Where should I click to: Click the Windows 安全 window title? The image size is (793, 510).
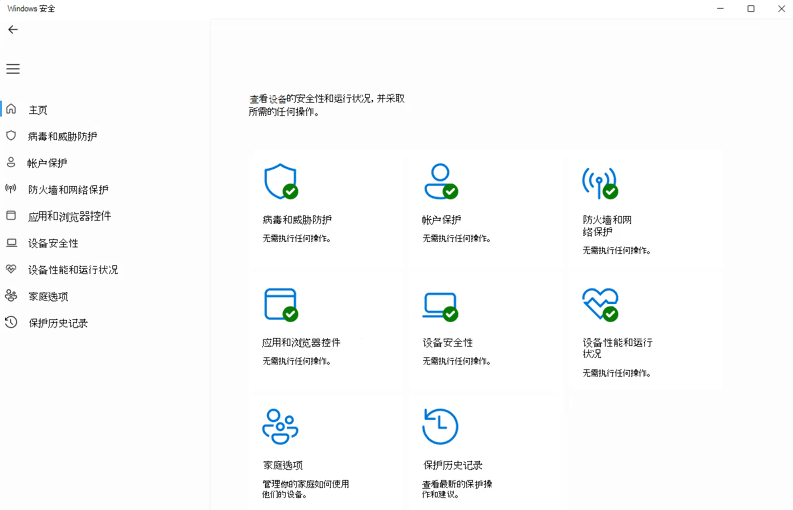click(x=31, y=9)
